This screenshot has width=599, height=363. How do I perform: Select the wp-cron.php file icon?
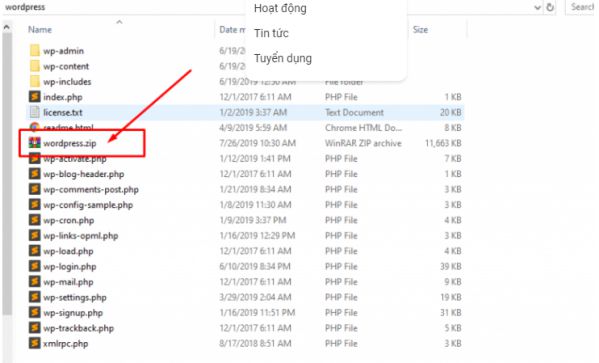point(34,220)
